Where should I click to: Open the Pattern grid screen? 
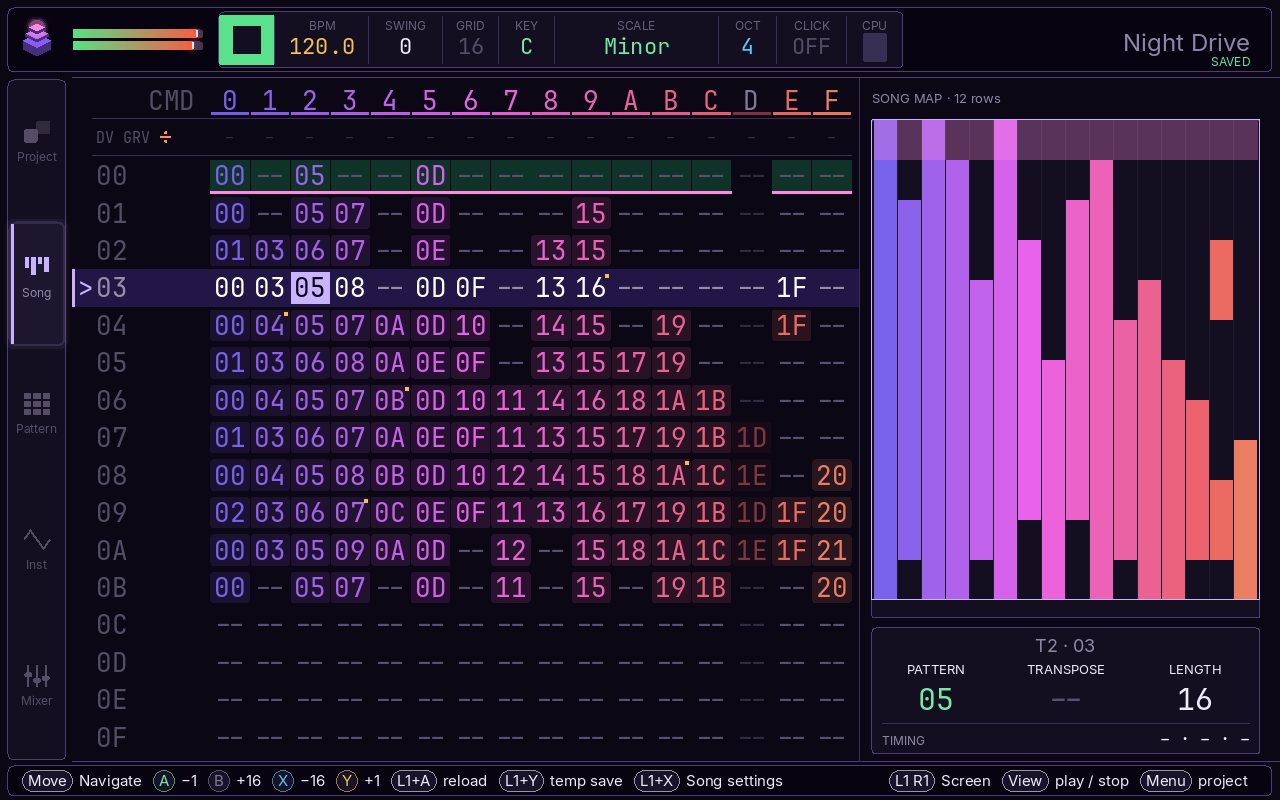coord(37,414)
